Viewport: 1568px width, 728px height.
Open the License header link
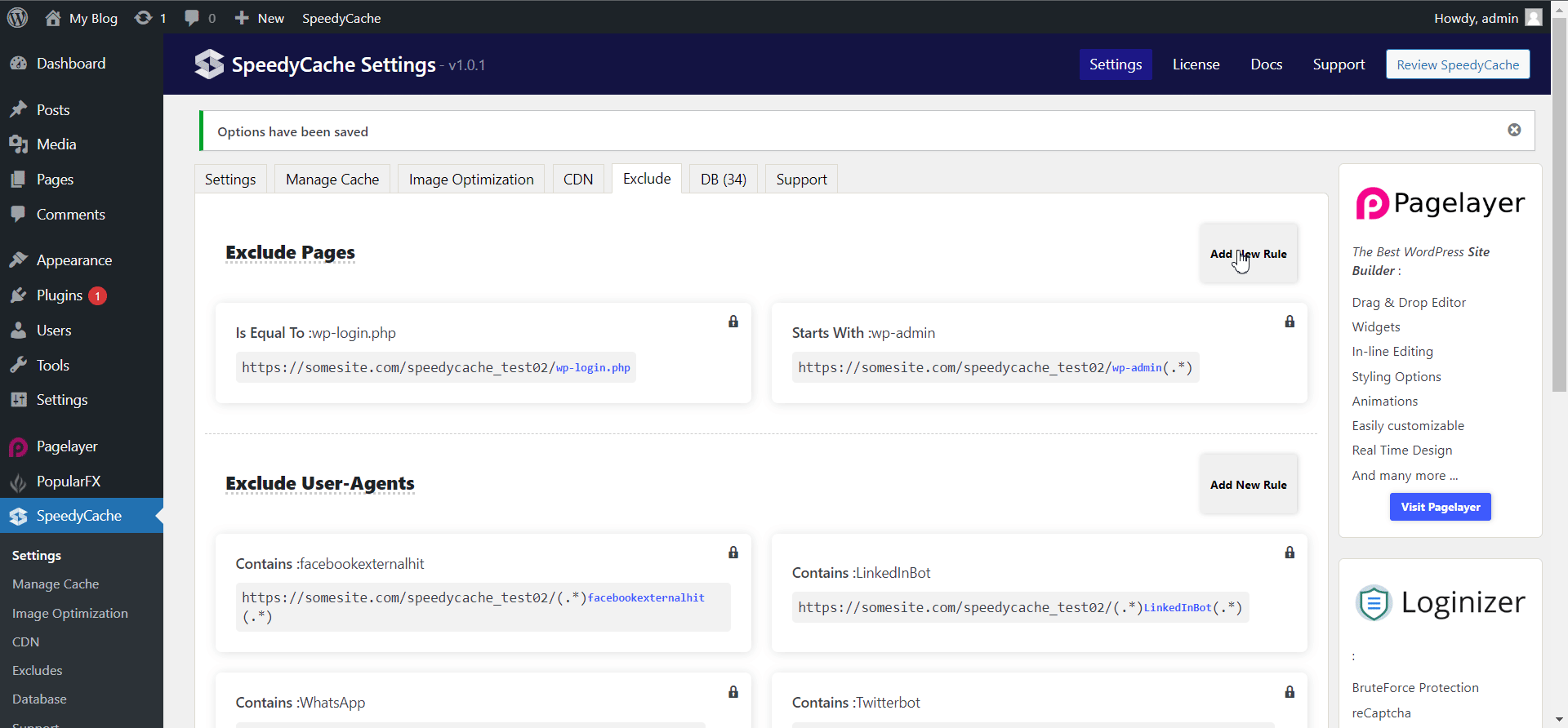click(x=1196, y=64)
